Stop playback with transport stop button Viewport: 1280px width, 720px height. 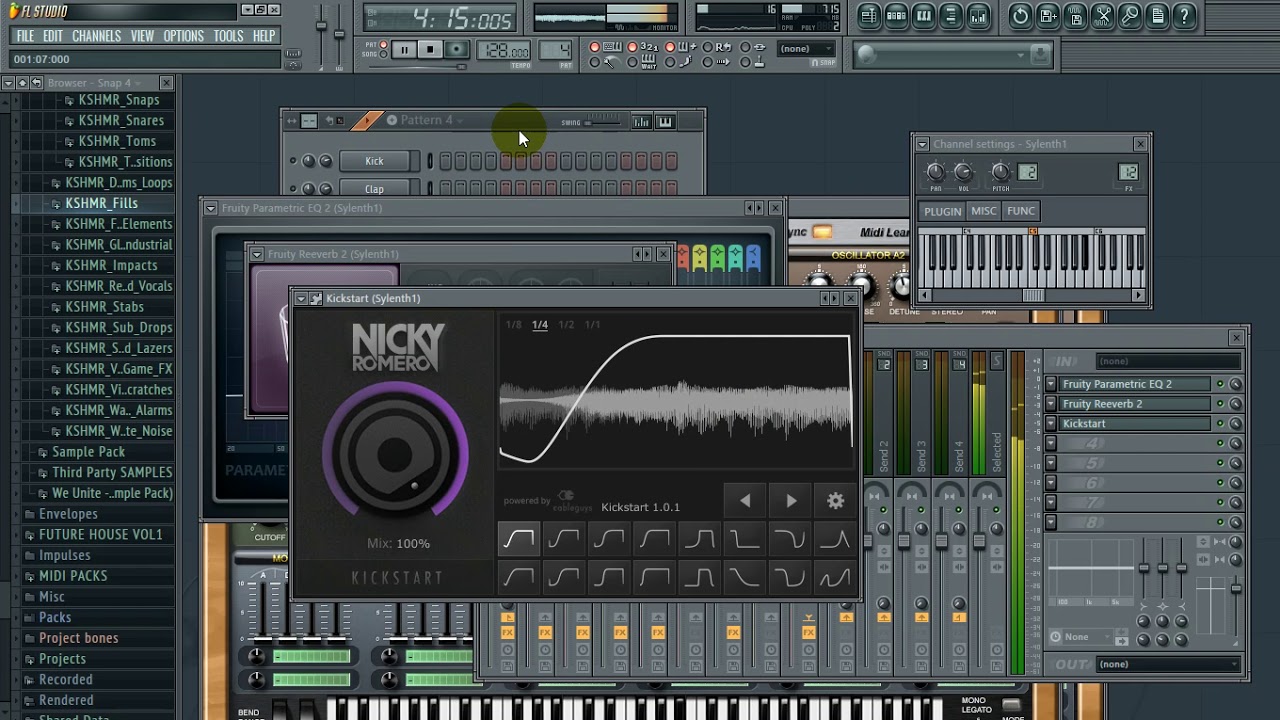click(430, 49)
